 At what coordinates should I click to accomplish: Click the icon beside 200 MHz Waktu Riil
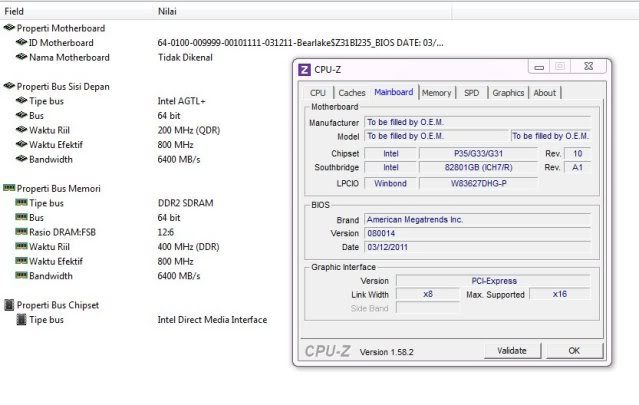pyautogui.click(x=21, y=130)
